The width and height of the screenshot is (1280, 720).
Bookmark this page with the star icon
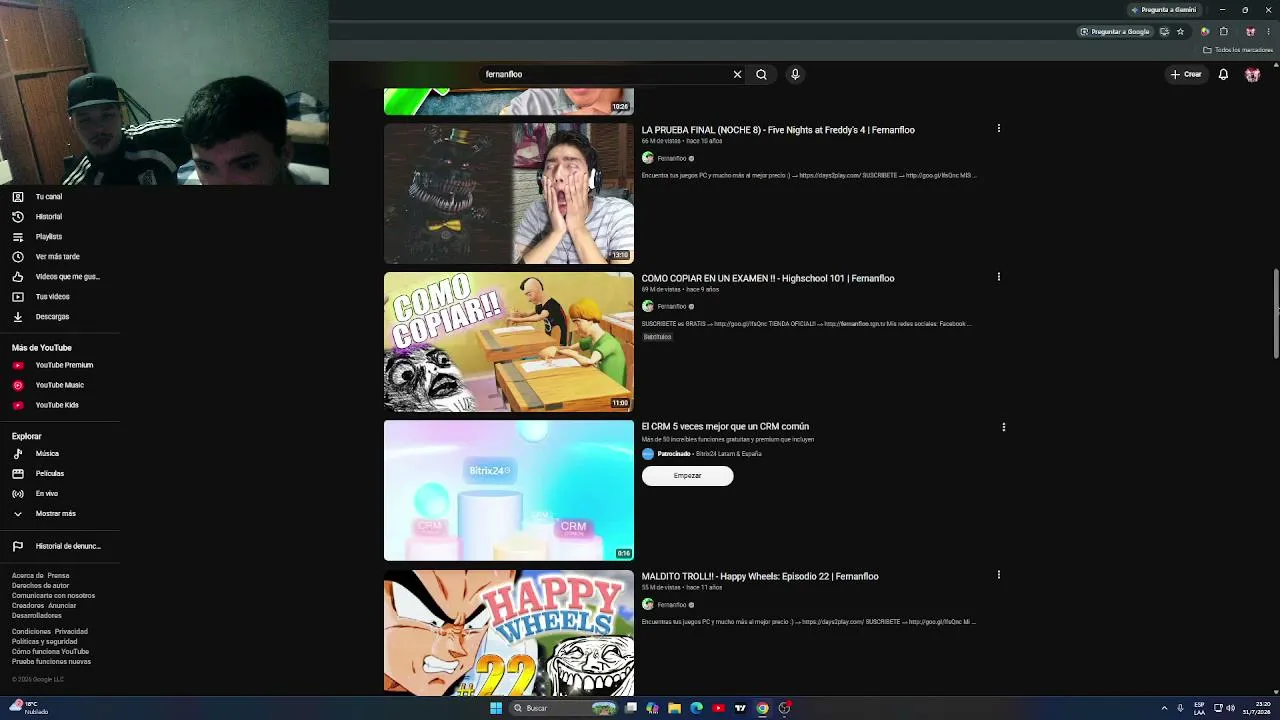click(x=1180, y=32)
